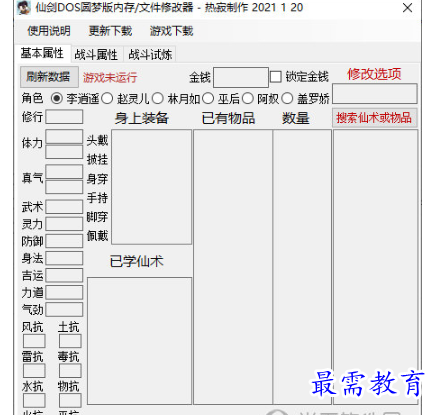Image resolution: width=433 pixels, height=415 pixels.
Task: Switch to the 基本属性 tab
Action: (x=42, y=53)
